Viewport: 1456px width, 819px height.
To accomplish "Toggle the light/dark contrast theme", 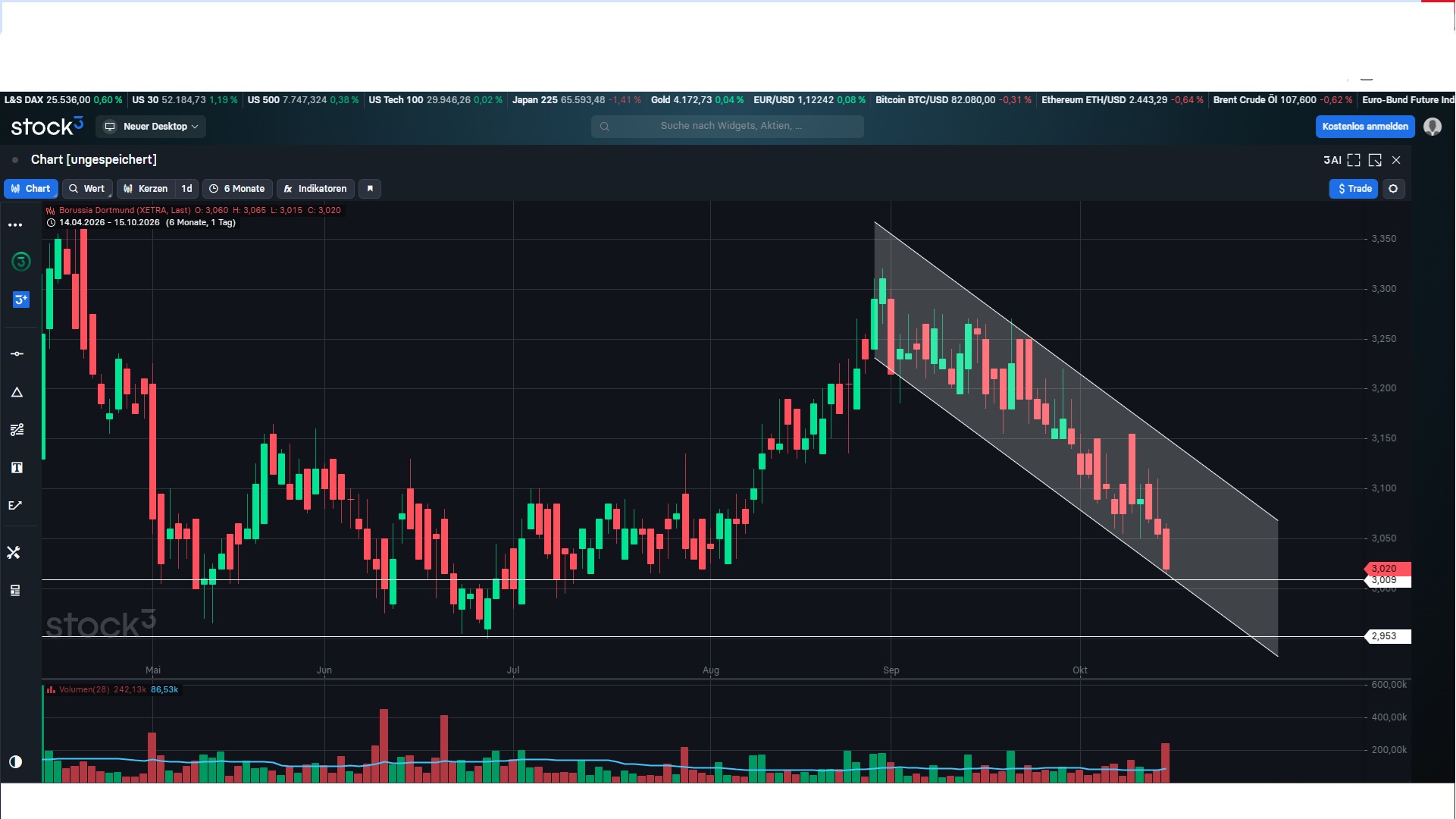I will pos(15,762).
